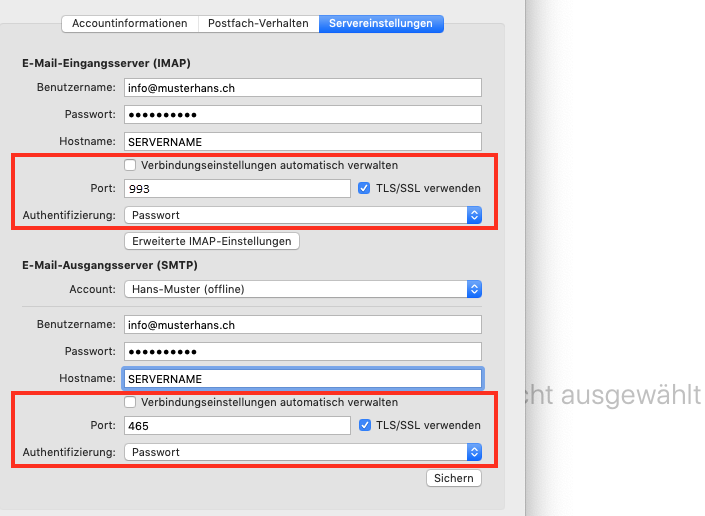Viewport: 705px width, 516px height.
Task: Open the IMAP Authentifizierung dropdown
Action: click(302, 215)
